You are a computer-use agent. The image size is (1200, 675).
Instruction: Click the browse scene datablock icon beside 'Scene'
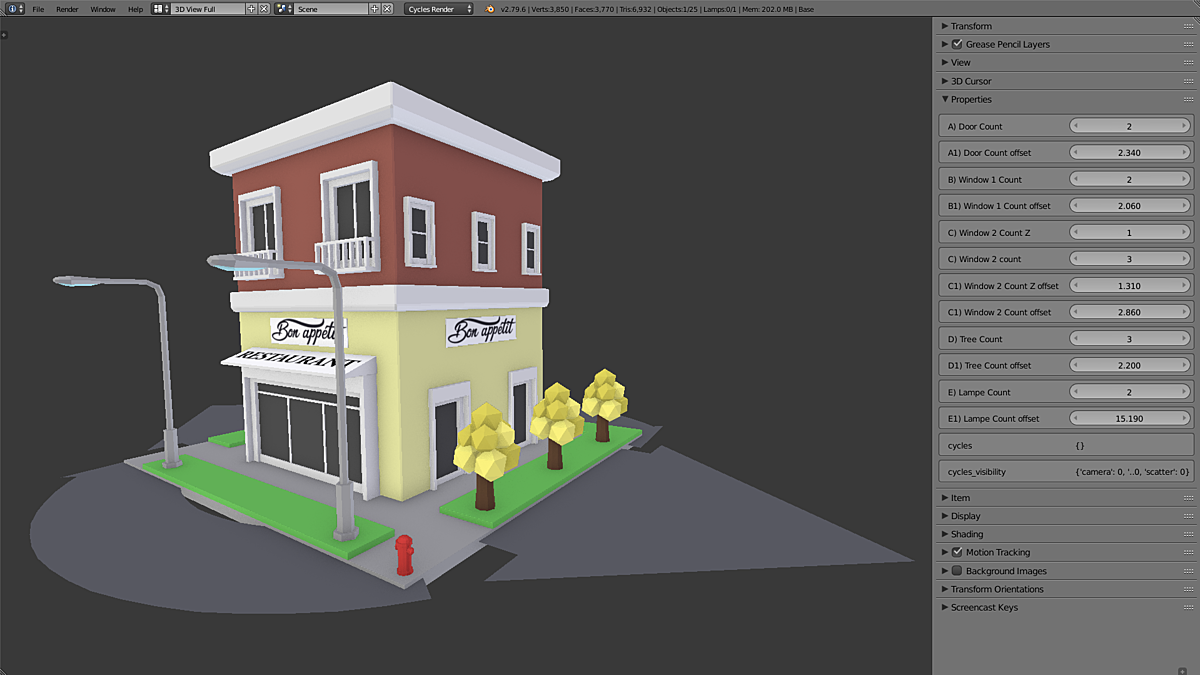(283, 8)
